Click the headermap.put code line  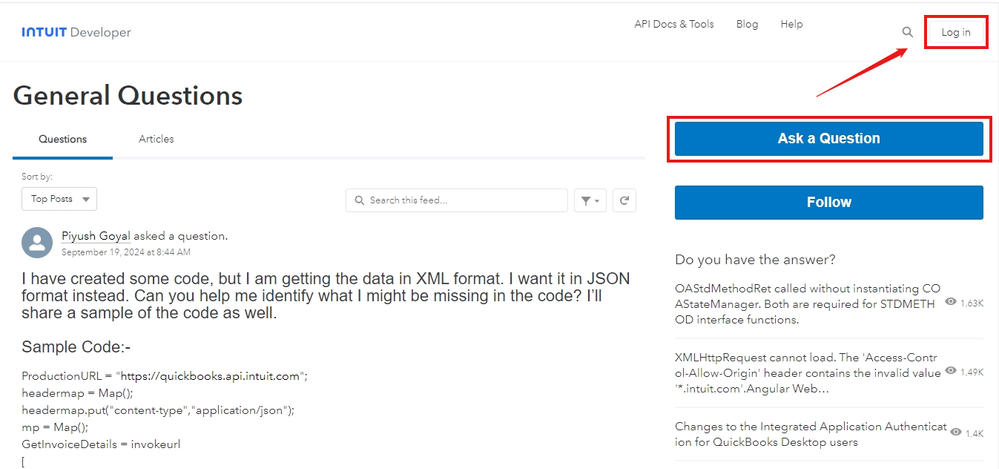[158, 410]
